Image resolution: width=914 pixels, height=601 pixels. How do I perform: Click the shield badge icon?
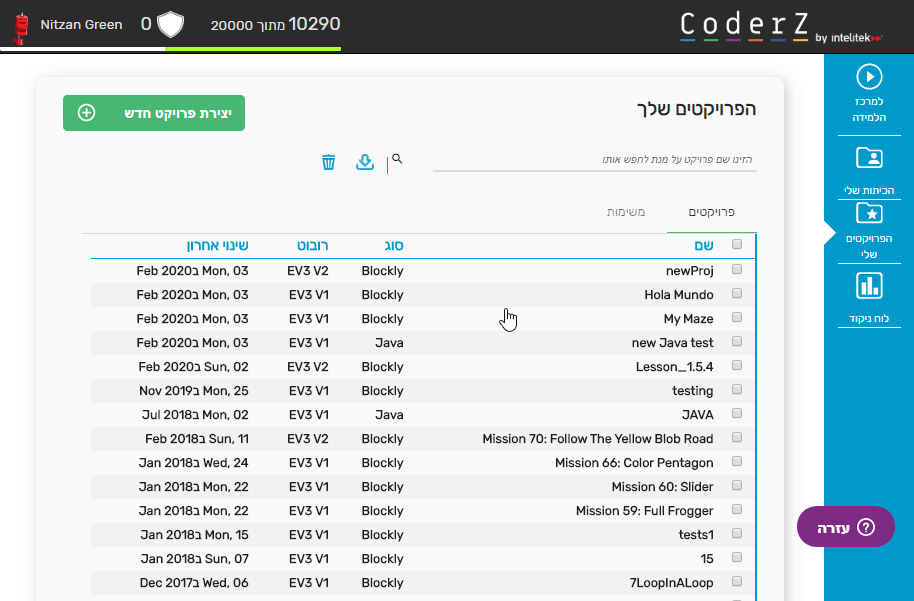[171, 24]
